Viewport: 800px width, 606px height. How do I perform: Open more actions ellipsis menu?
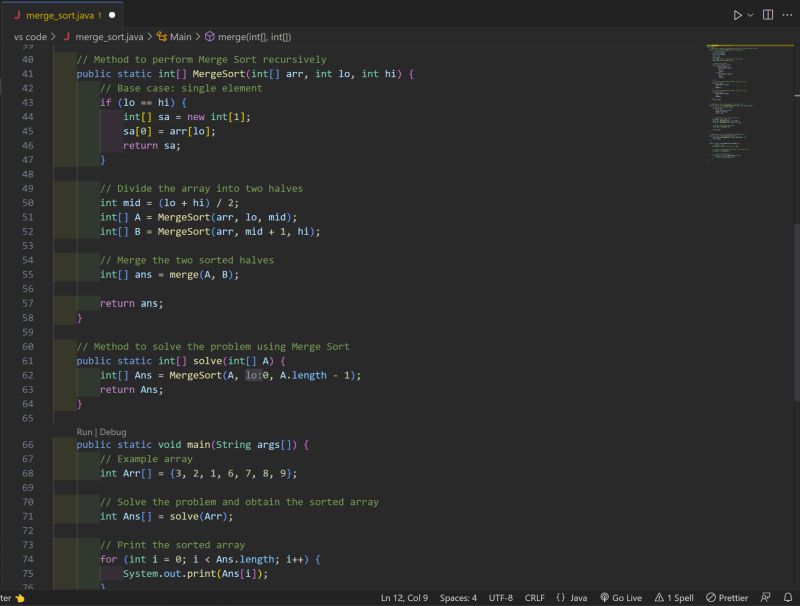click(x=787, y=15)
